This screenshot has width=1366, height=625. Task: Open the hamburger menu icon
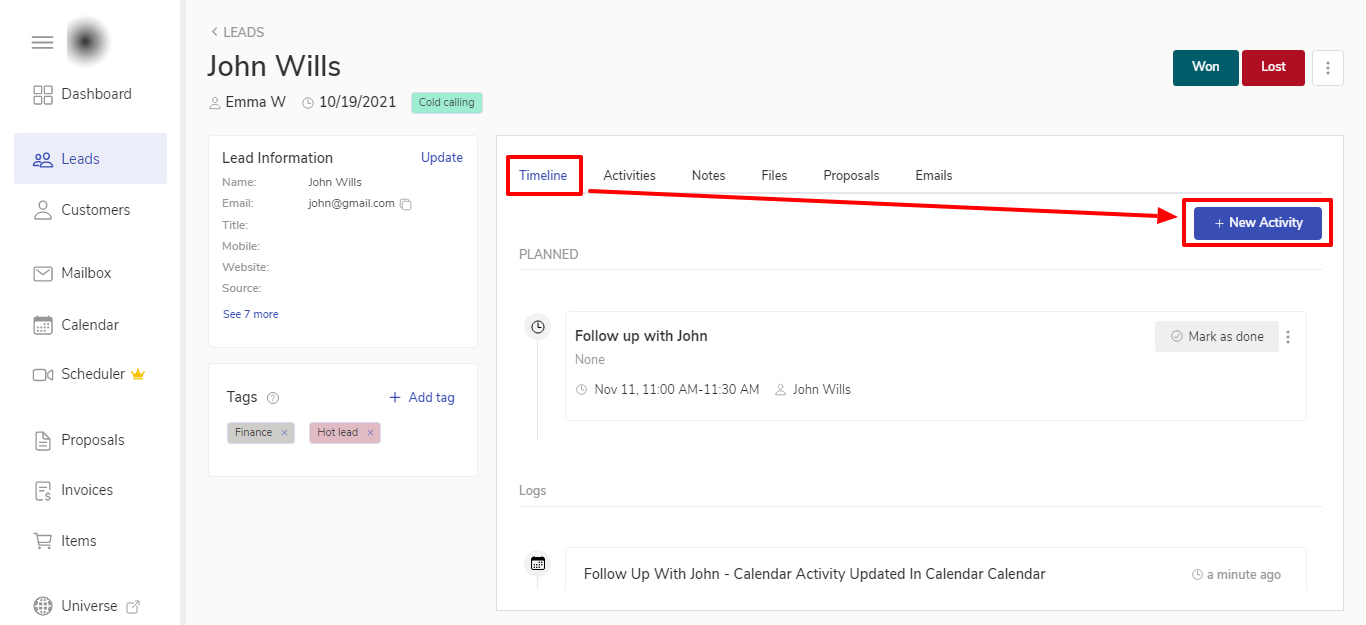[x=42, y=42]
